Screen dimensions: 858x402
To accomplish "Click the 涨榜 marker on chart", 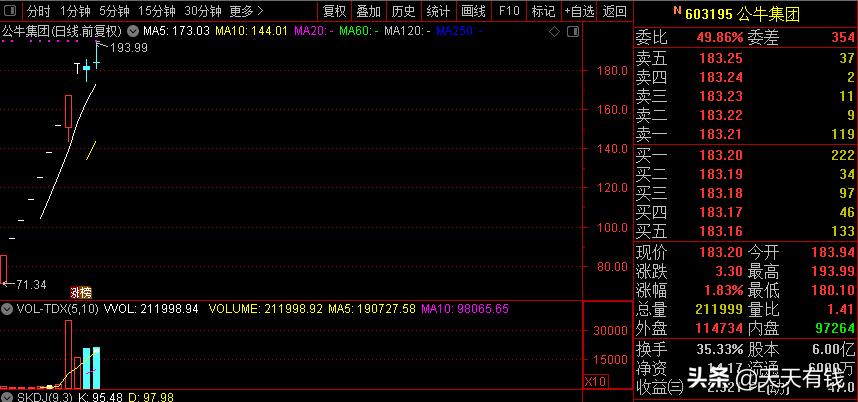I will (x=80, y=292).
